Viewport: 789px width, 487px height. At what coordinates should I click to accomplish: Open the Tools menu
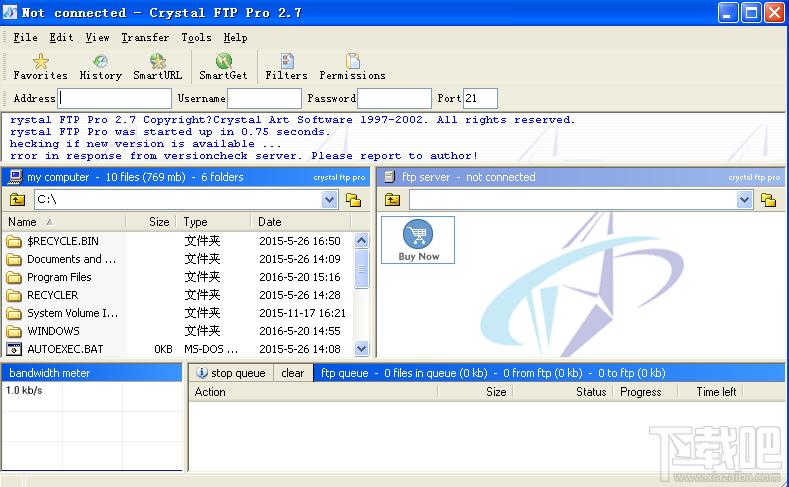pos(196,37)
